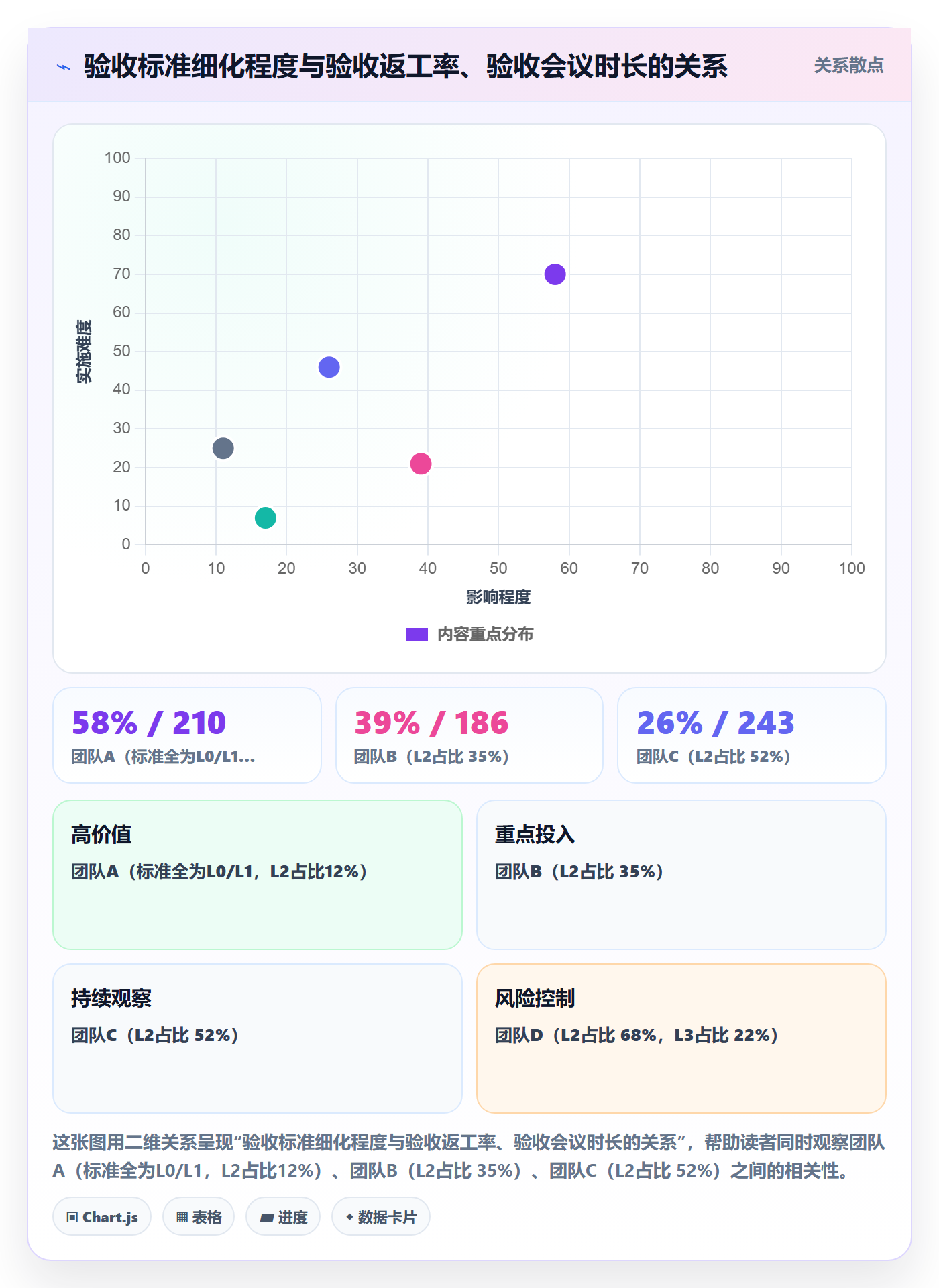Select the 持续观察 quadrant card
Viewport: 939px width, 1288px height.
(258, 1038)
